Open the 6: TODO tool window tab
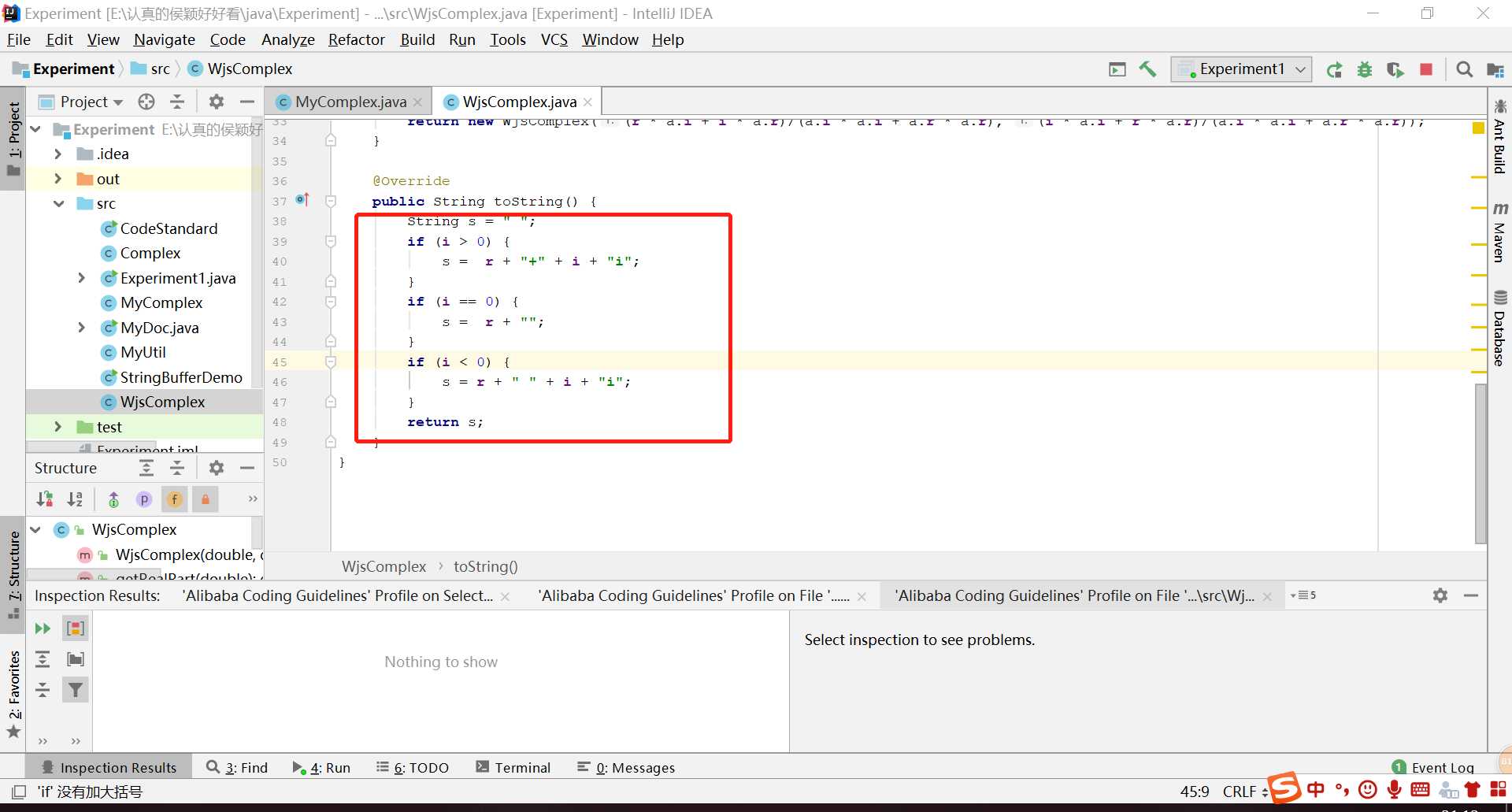 [413, 767]
